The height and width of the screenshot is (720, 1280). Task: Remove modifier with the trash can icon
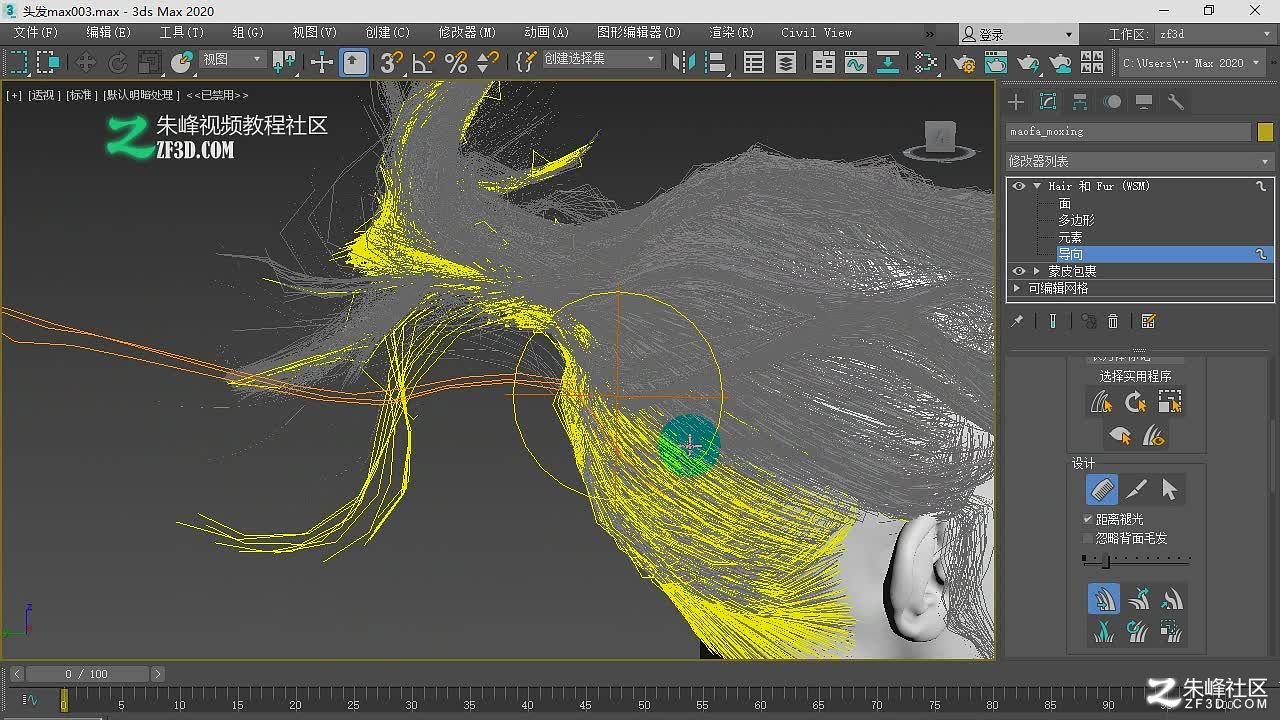pyautogui.click(x=1113, y=321)
